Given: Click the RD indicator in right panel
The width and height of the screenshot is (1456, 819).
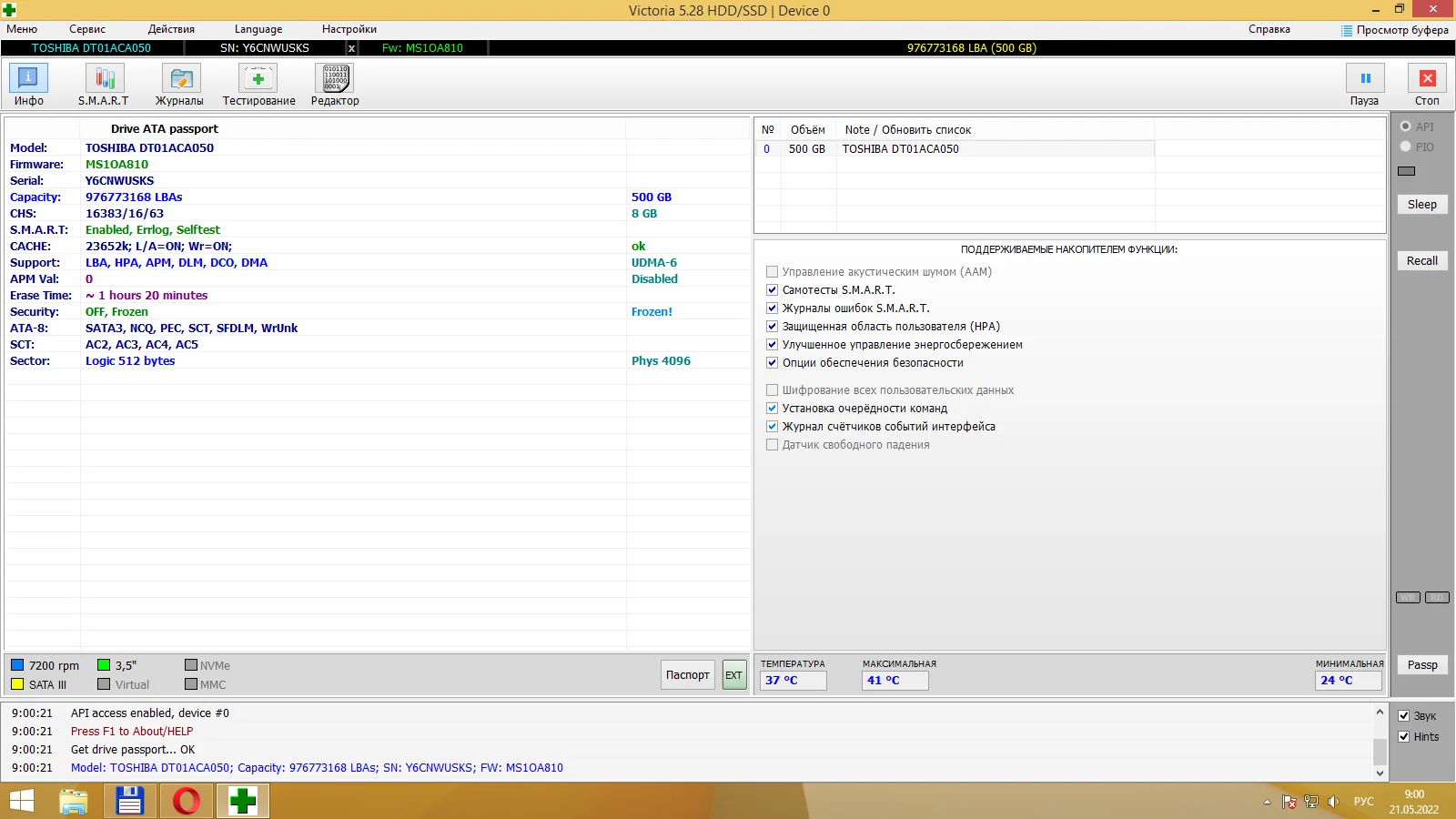Looking at the screenshot, I should point(1437,598).
